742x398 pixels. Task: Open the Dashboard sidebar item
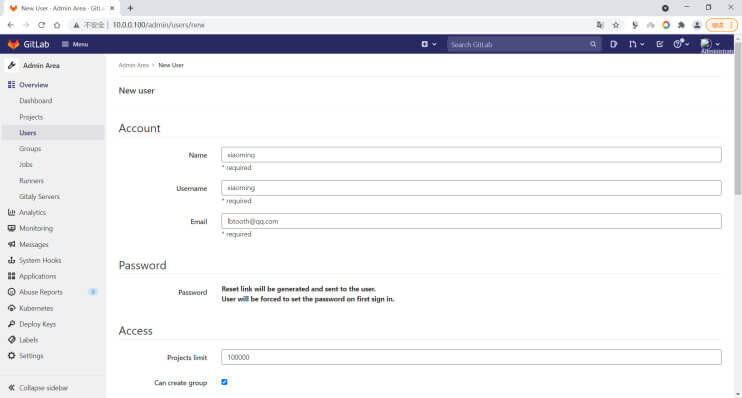36,101
